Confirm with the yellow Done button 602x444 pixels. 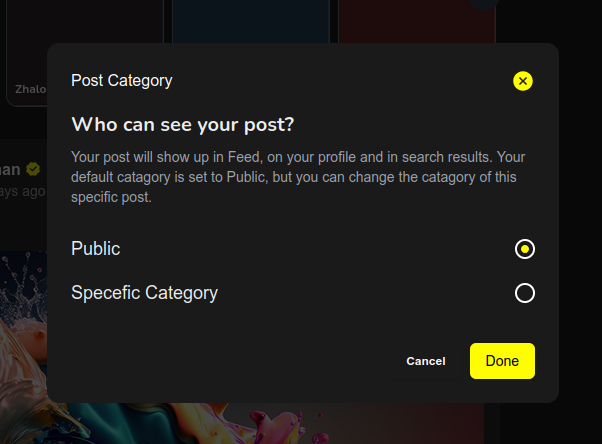[x=502, y=361]
